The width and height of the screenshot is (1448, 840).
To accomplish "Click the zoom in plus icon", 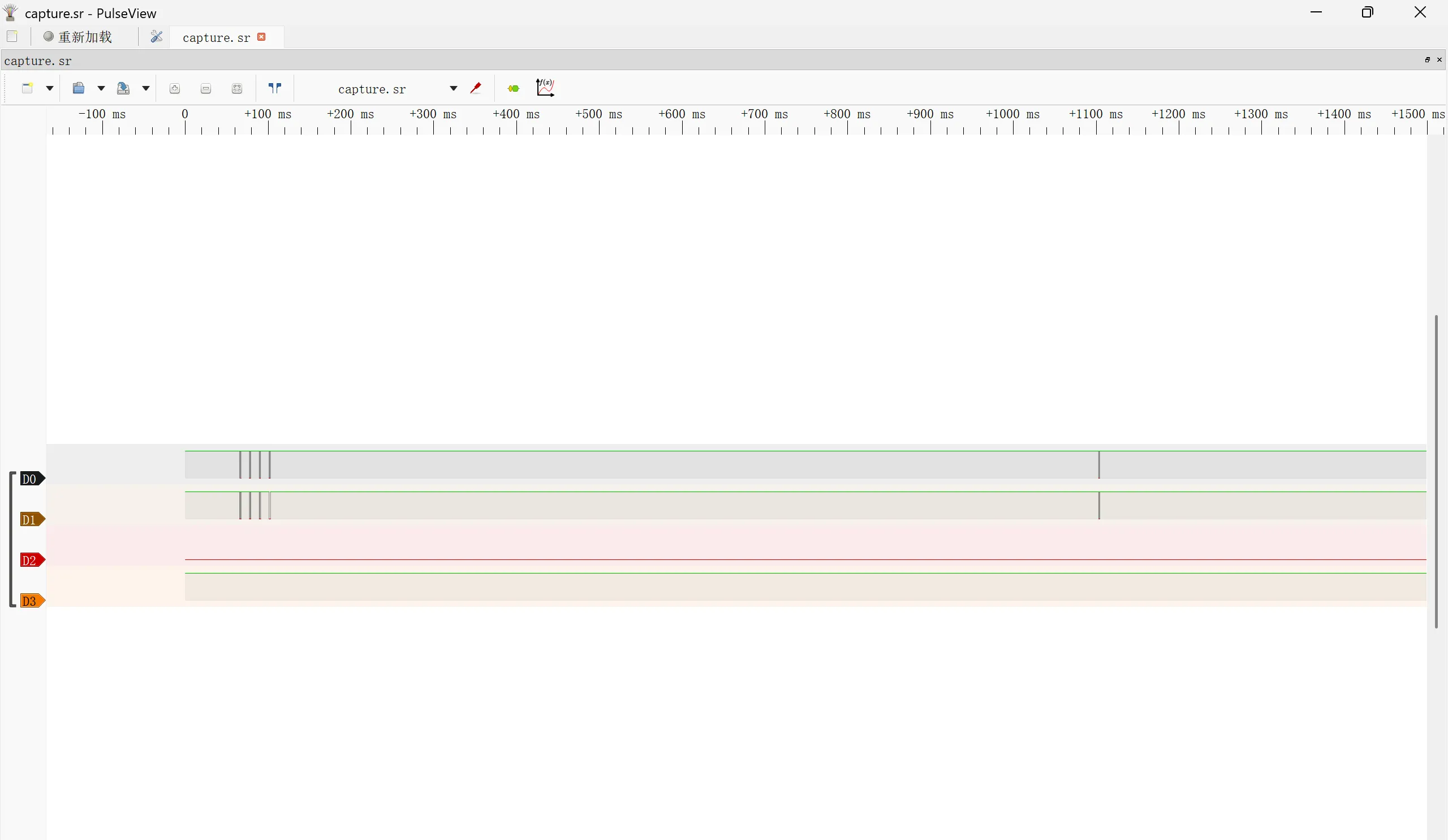I will pyautogui.click(x=175, y=88).
